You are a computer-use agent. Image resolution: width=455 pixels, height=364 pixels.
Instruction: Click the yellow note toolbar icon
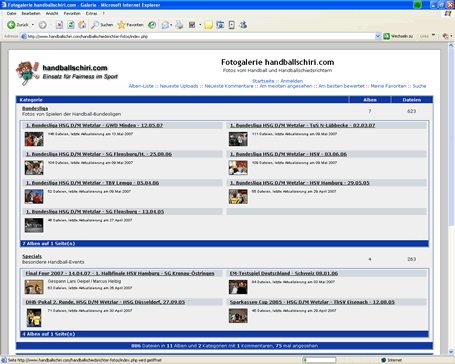pos(209,25)
